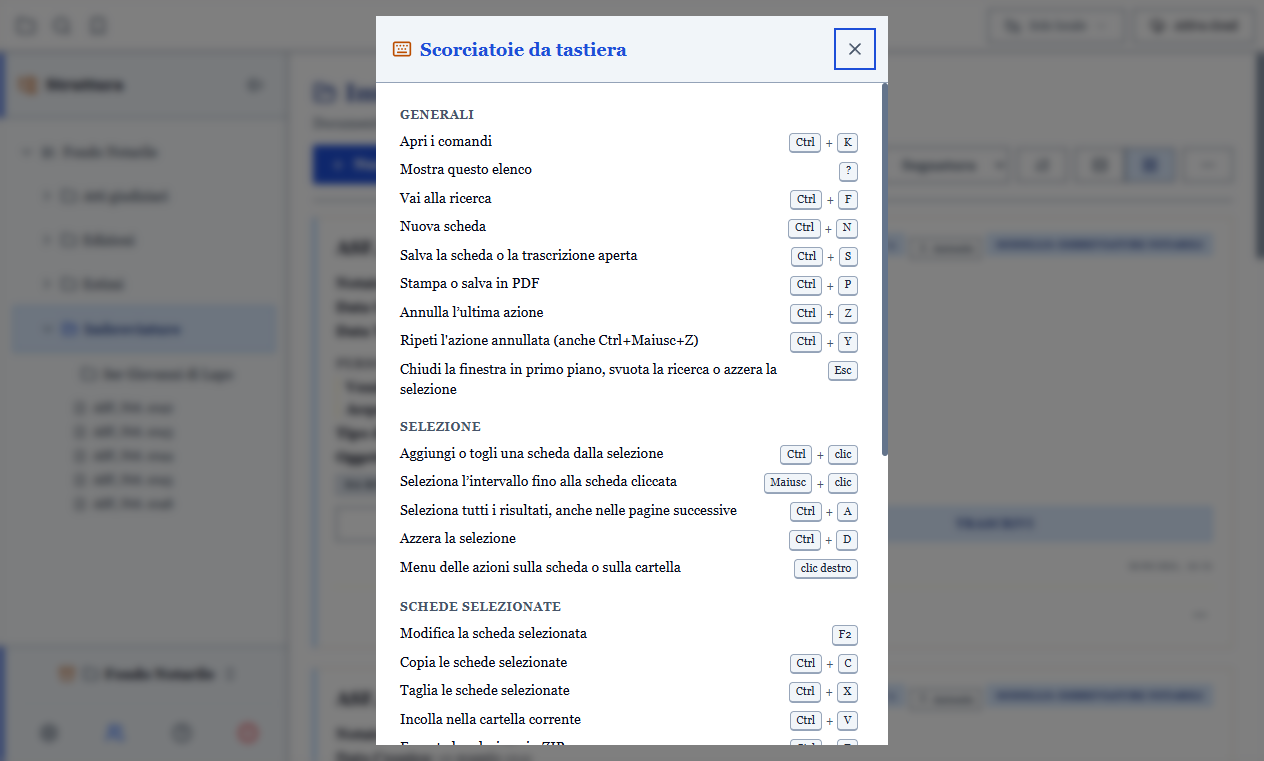Click the Esc key badge

click(x=843, y=371)
